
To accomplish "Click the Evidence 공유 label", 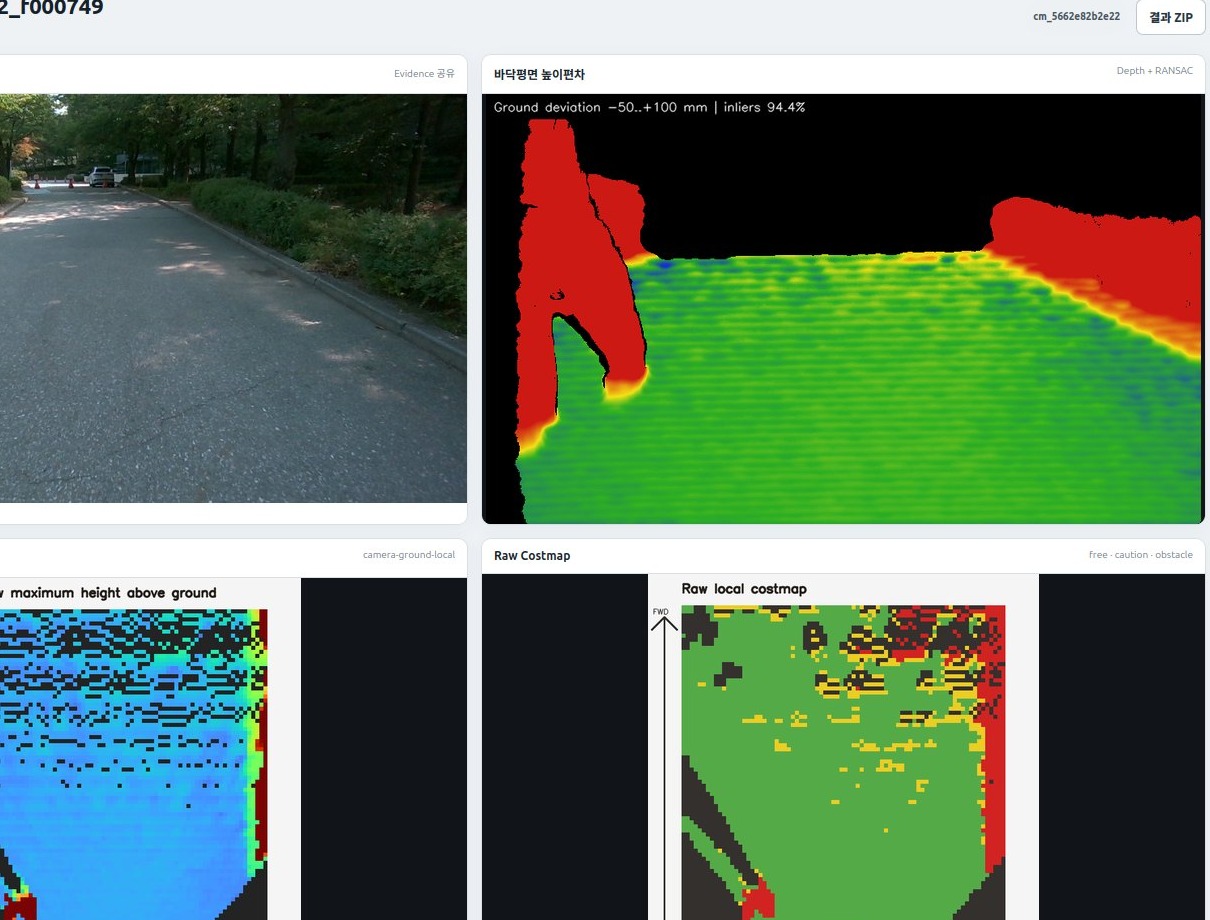I will [424, 74].
